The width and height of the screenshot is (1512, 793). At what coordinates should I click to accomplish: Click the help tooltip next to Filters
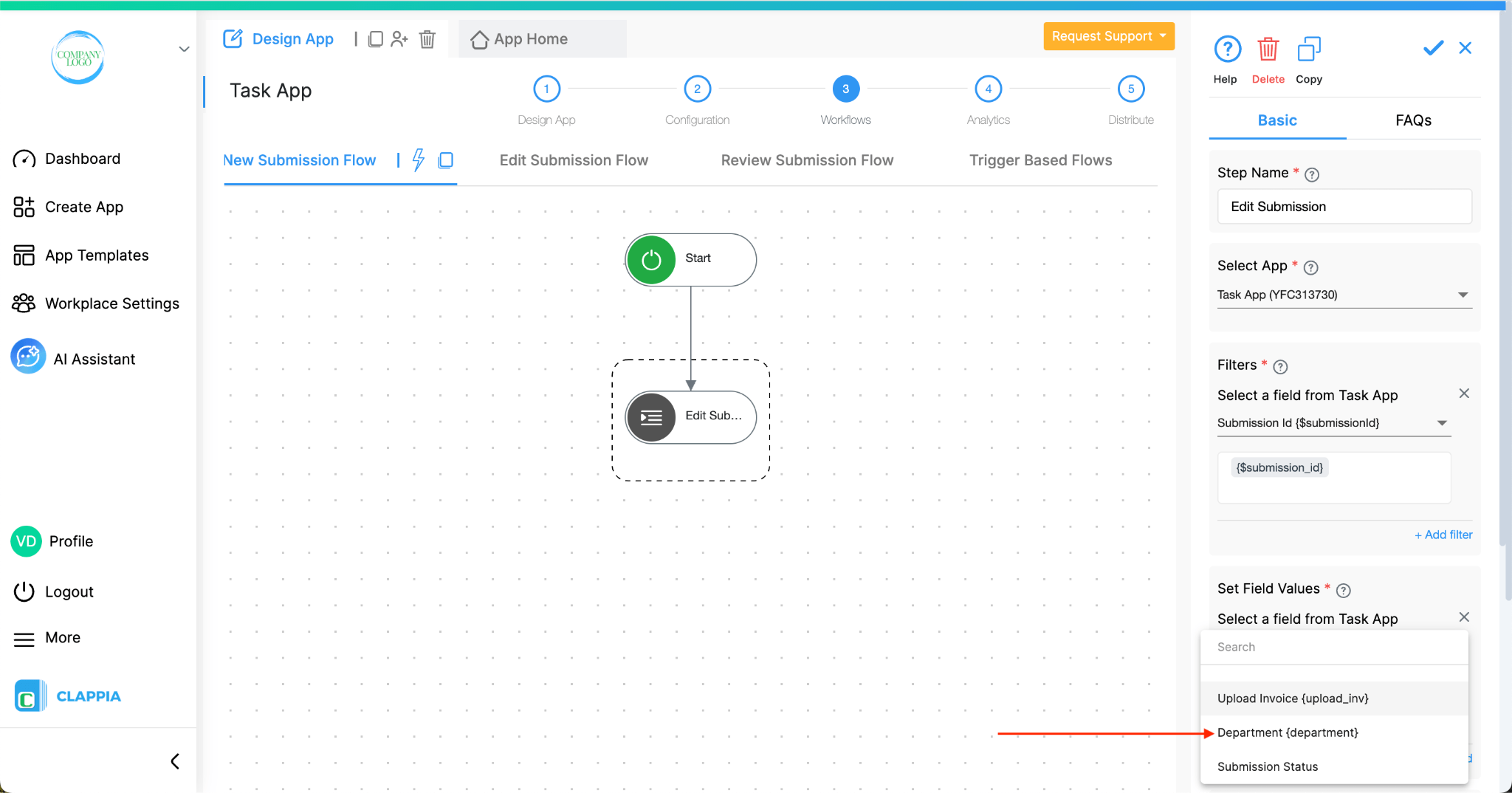point(1281,366)
